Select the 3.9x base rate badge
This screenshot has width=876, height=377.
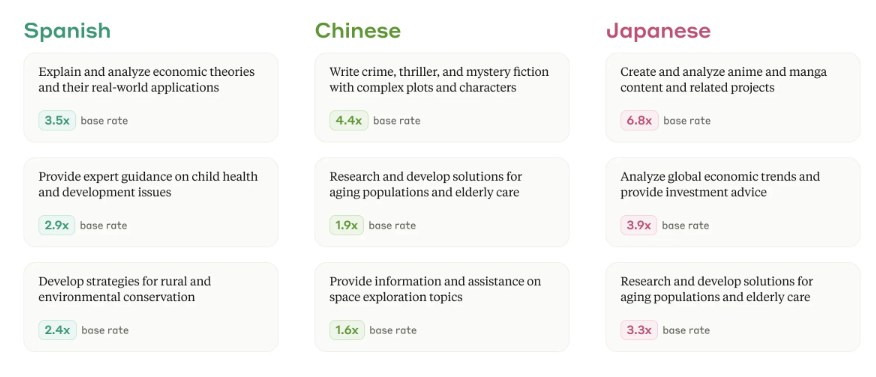639,225
